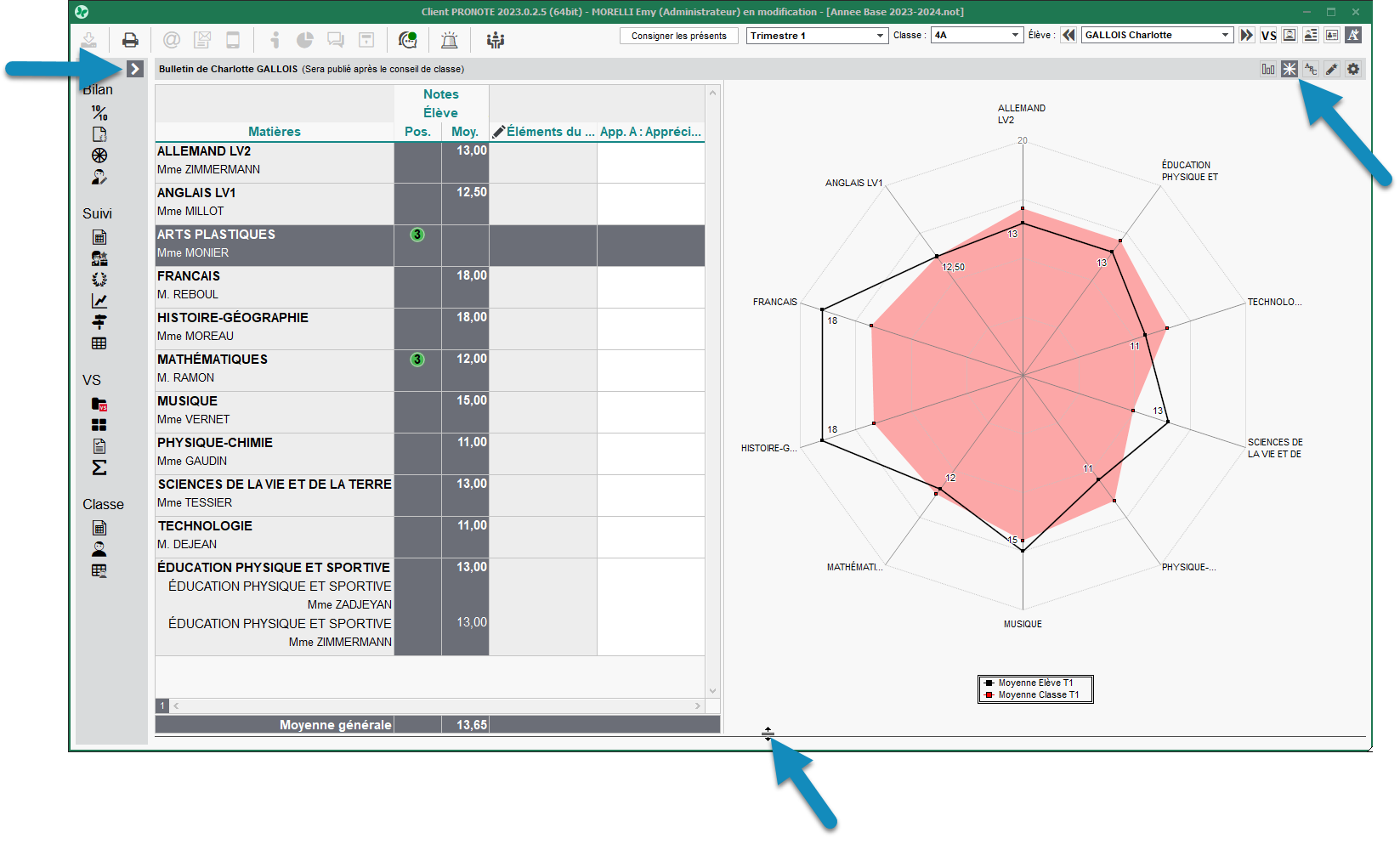Screen dimensions: 1400x850
Task: Click the FRANCAIS average 18,00 cell
Action: 465,287
